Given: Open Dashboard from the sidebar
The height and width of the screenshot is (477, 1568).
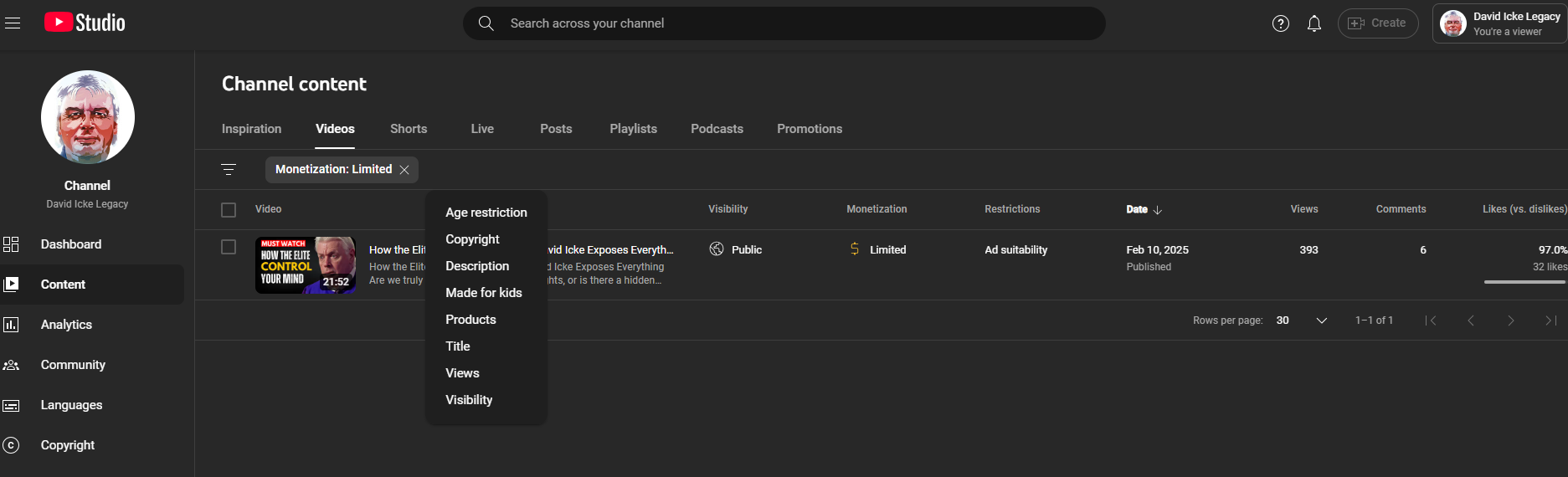Looking at the screenshot, I should [71, 244].
